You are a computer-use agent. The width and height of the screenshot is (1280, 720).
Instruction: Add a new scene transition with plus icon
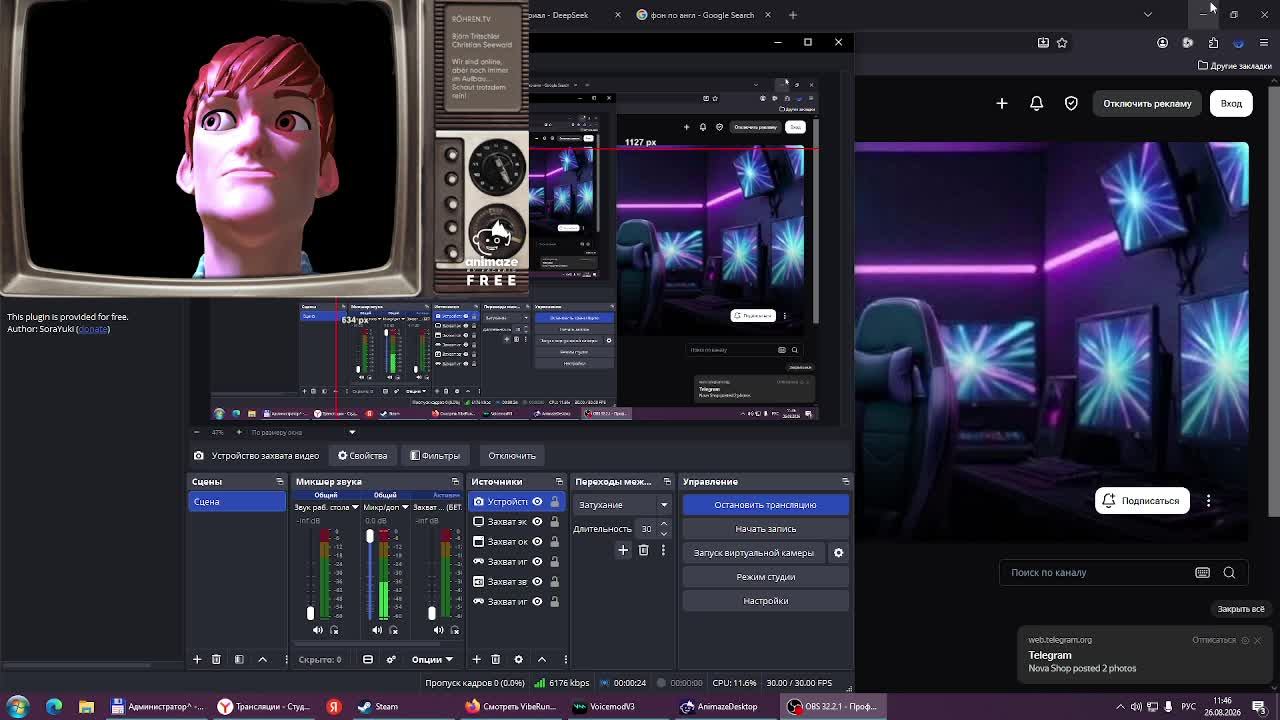click(623, 550)
